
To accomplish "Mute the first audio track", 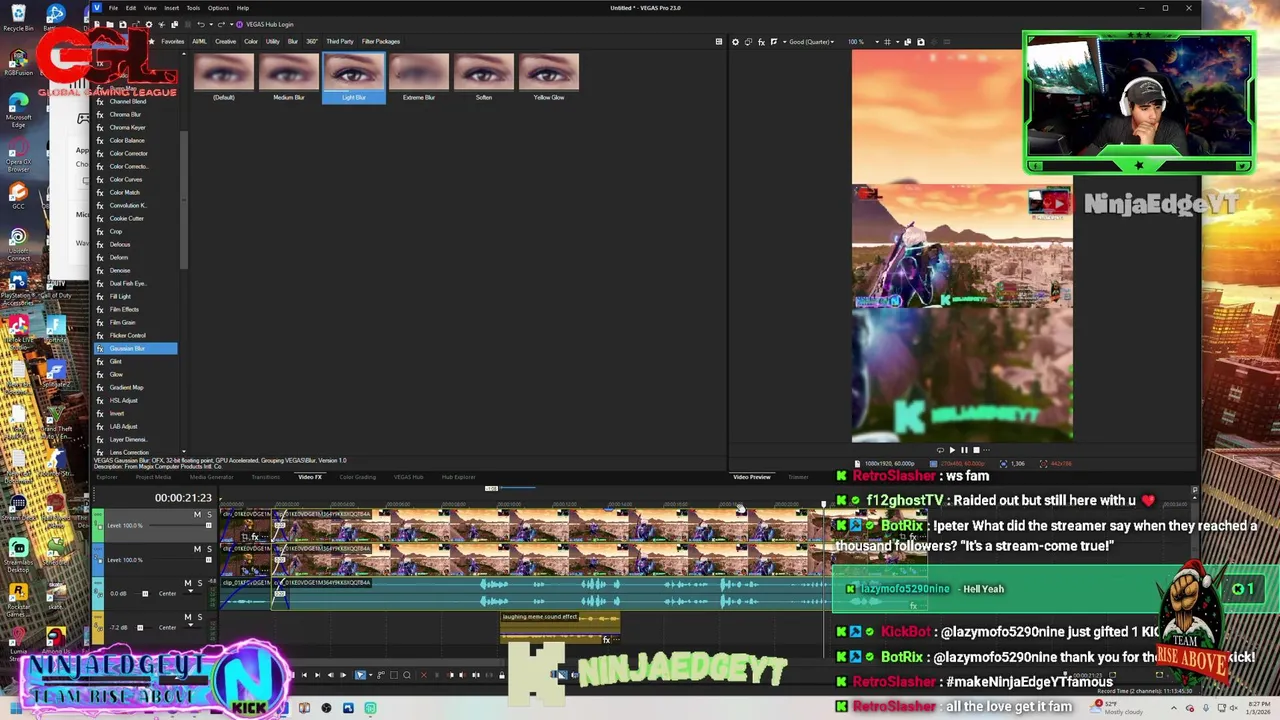I will point(188,583).
